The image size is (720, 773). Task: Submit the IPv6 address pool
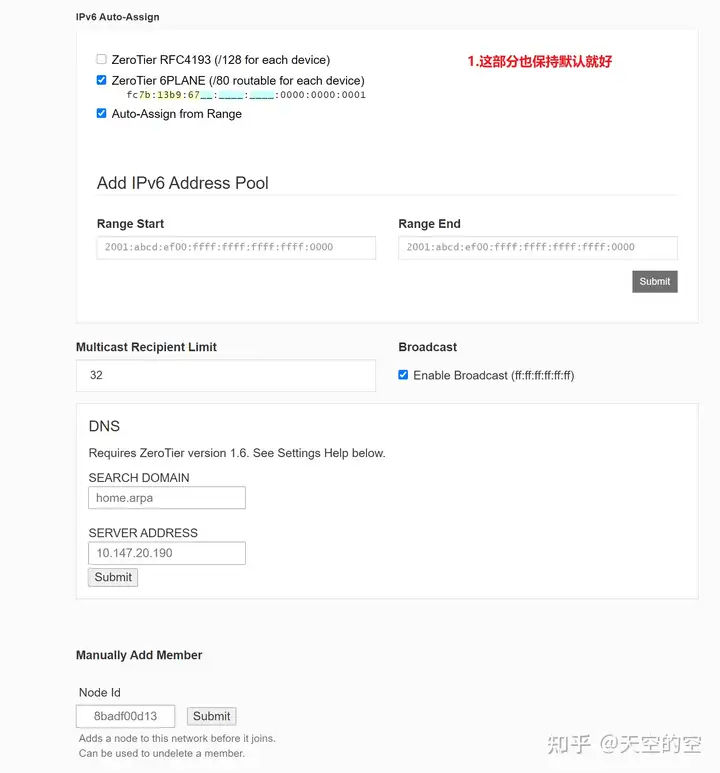655,281
